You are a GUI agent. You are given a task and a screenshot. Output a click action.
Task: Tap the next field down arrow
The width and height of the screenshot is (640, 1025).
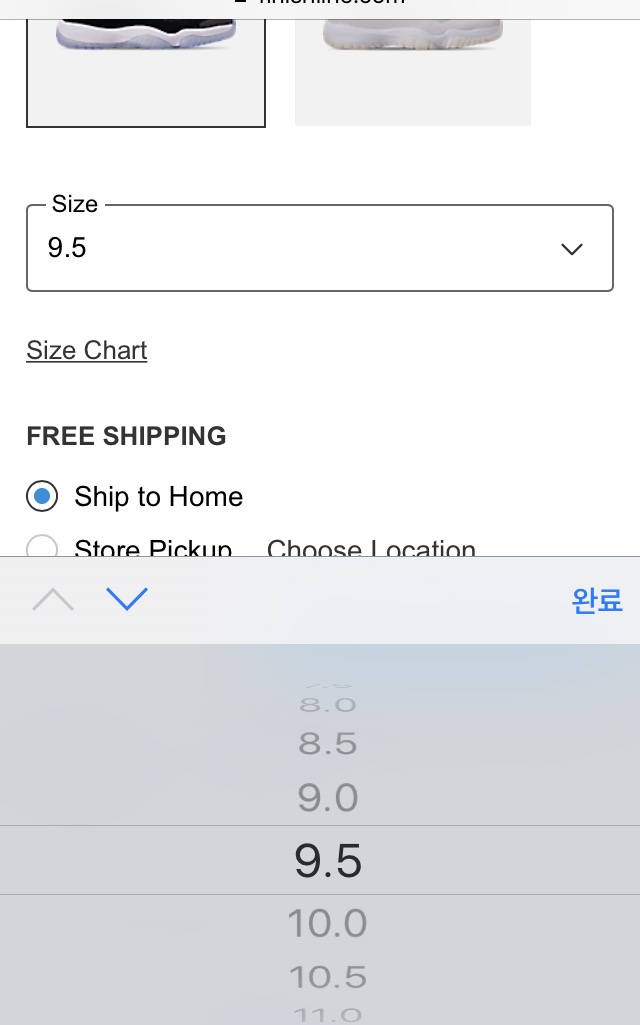[x=127, y=599]
